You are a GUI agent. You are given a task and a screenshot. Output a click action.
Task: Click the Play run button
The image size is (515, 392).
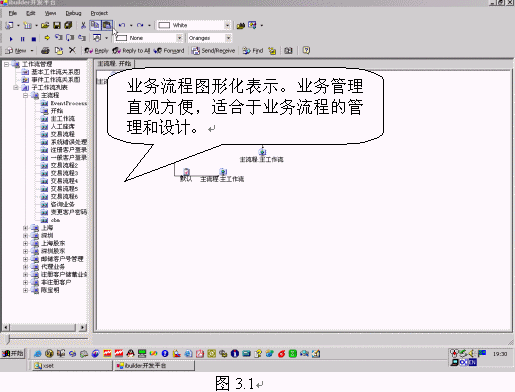pyautogui.click(x=11, y=39)
